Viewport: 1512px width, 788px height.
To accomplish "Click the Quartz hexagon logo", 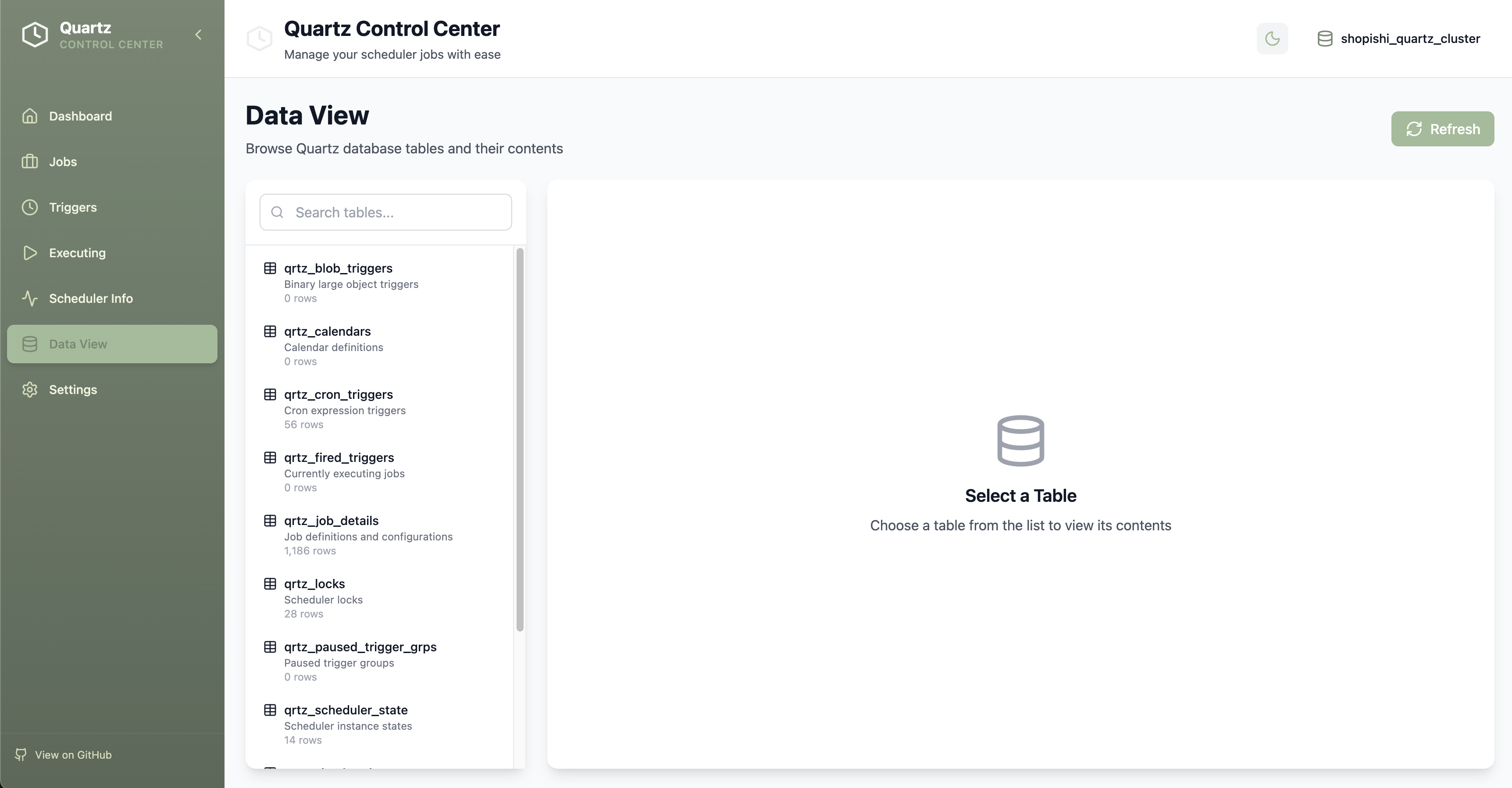I will point(35,34).
